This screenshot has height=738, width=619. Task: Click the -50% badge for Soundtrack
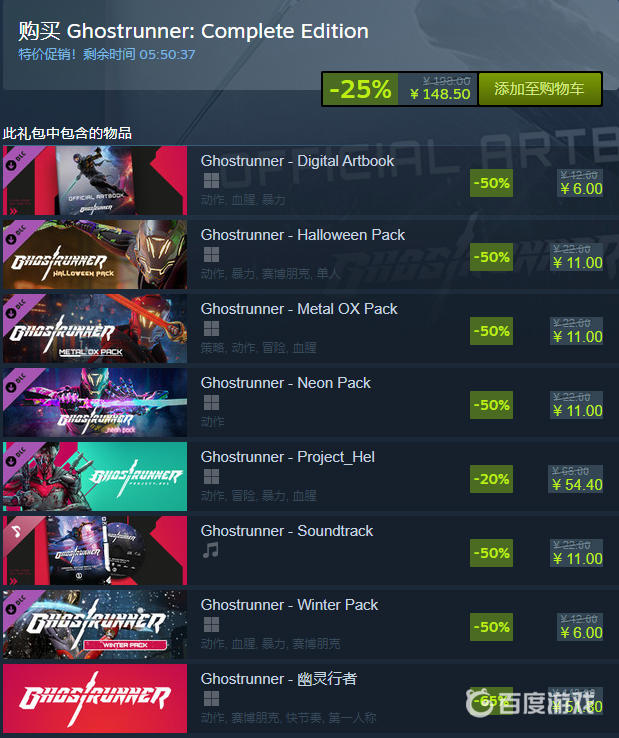[491, 553]
